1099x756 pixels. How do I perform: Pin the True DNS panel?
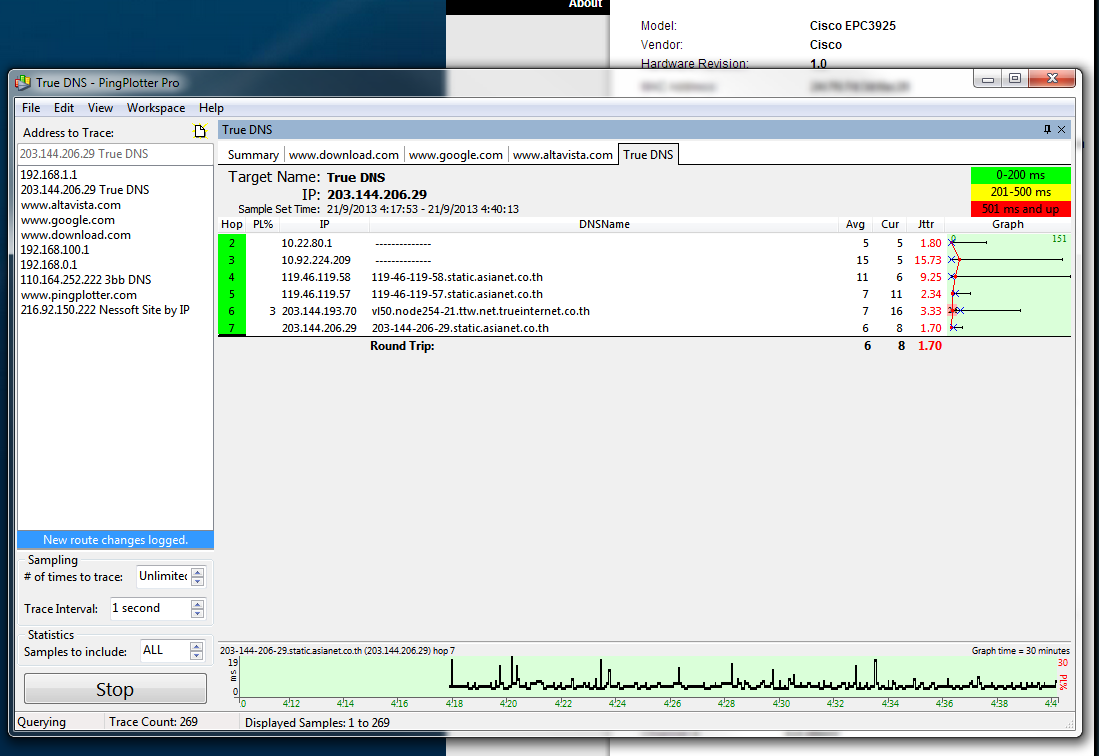pyautogui.click(x=1047, y=130)
